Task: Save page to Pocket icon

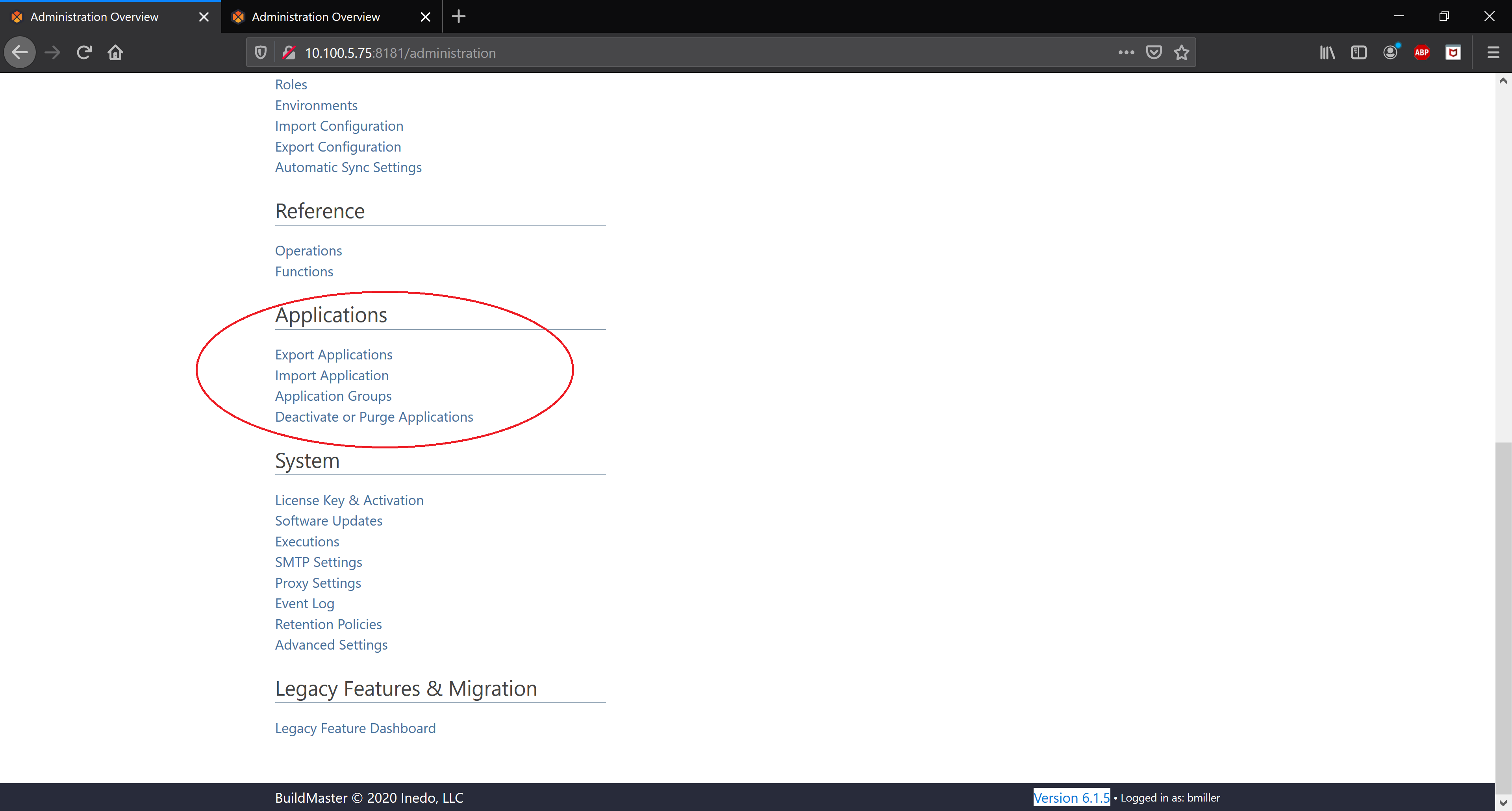Action: tap(1153, 52)
